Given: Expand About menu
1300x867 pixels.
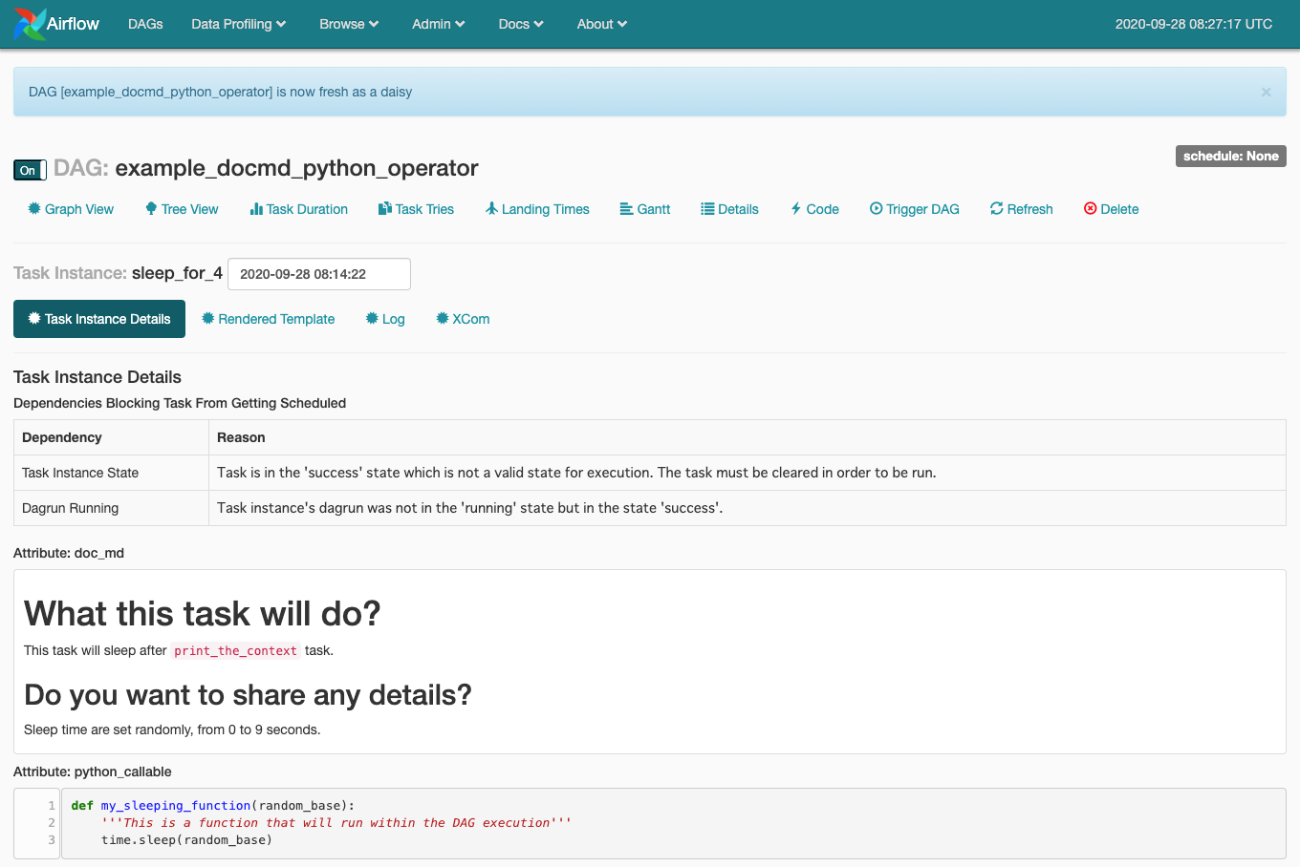Looking at the screenshot, I should (602, 24).
